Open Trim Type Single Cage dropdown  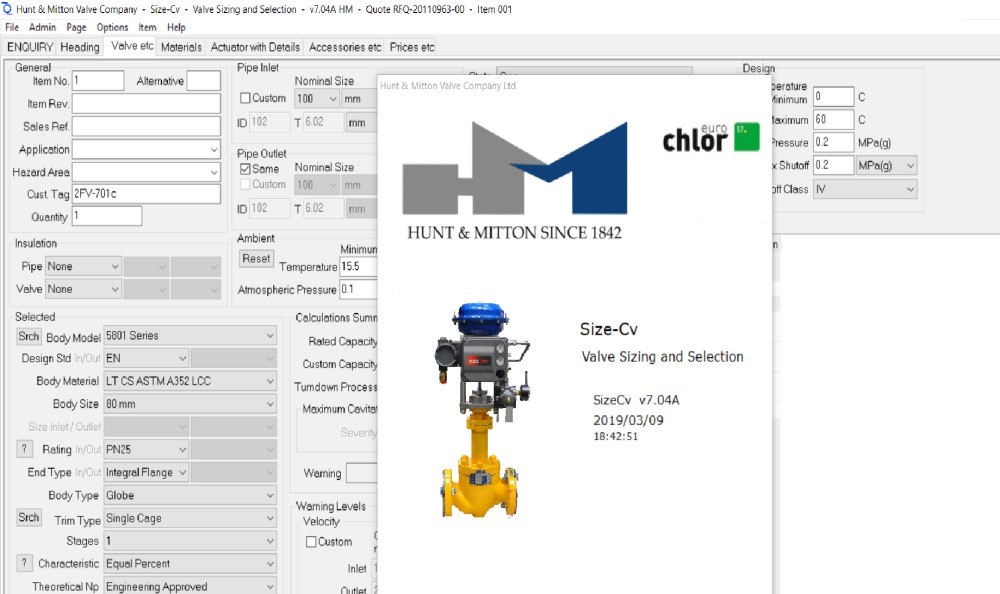190,518
